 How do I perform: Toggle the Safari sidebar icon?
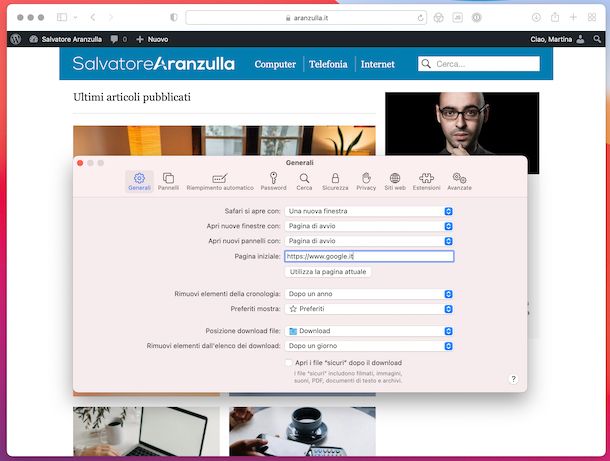tap(62, 17)
